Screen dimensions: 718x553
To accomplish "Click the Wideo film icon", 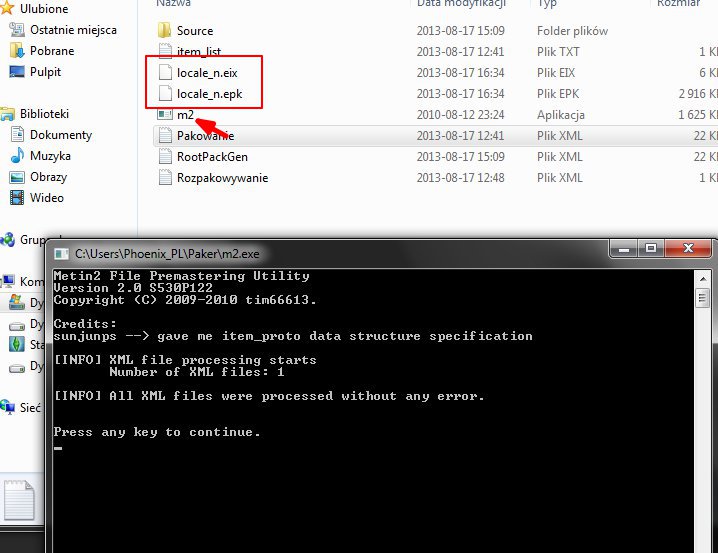I will coord(17,198).
